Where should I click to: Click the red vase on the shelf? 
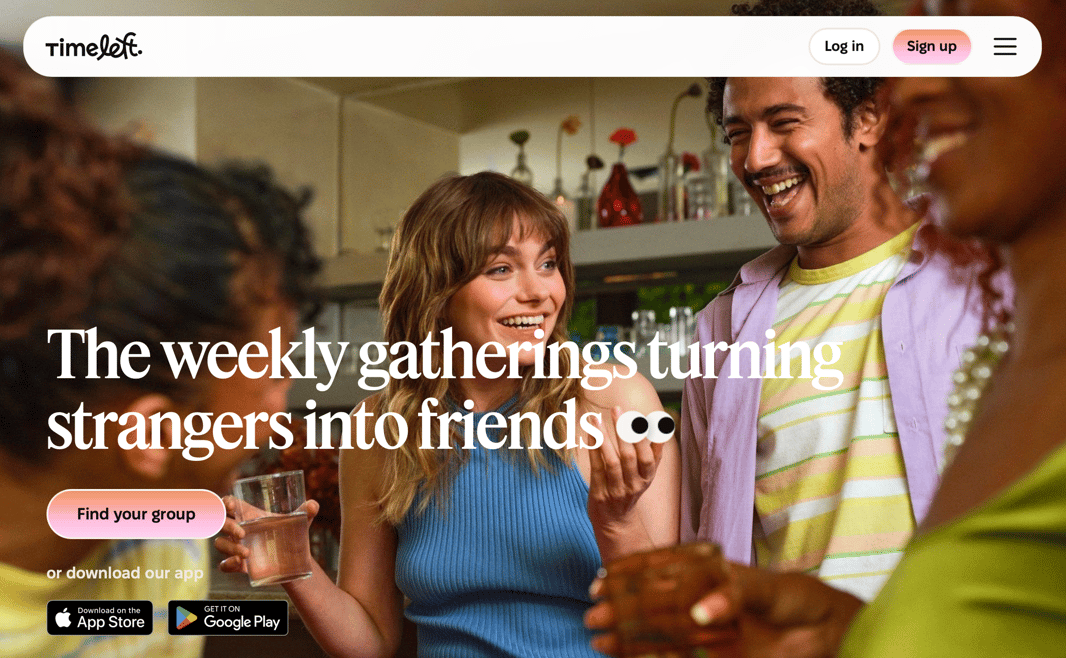[x=619, y=194]
